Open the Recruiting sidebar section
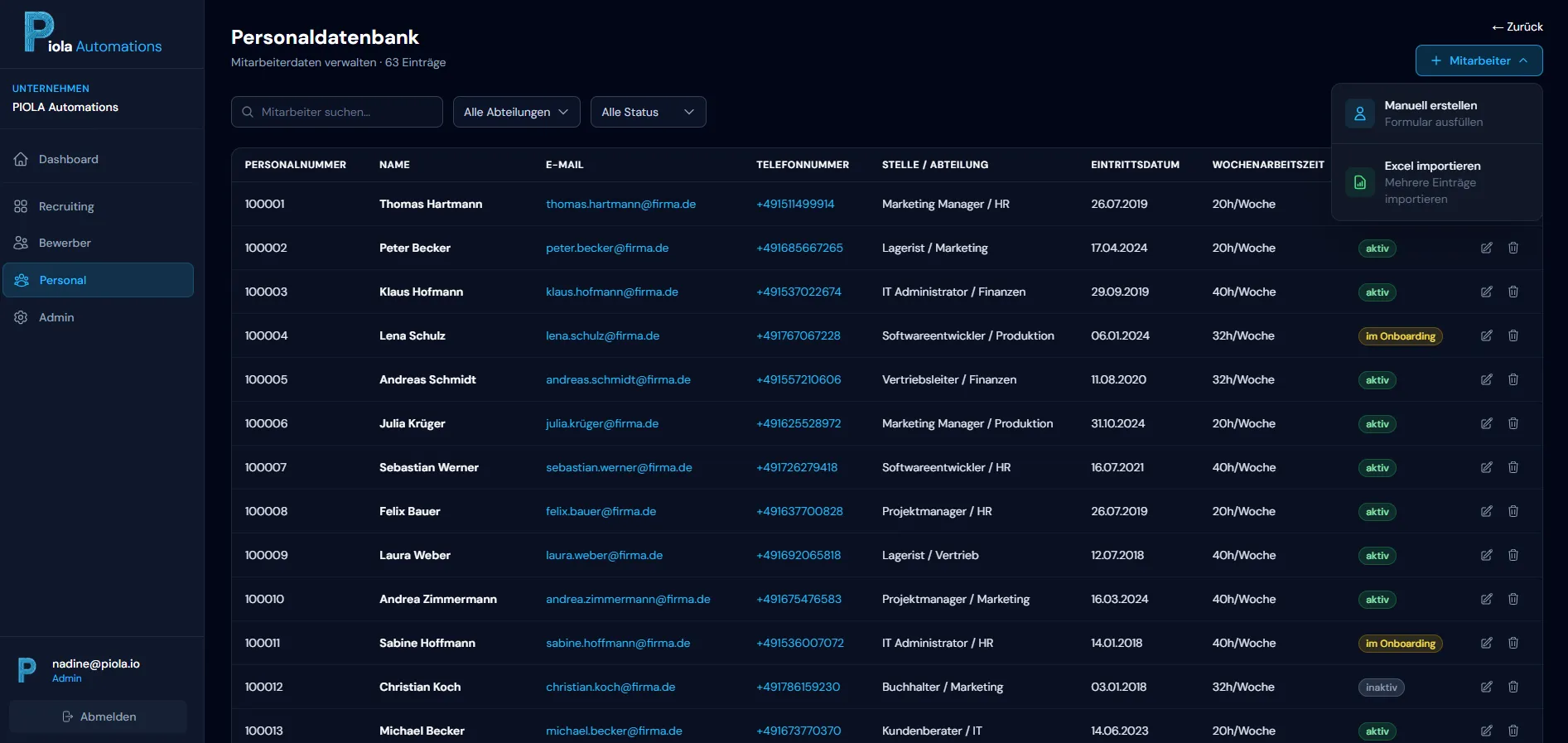The height and width of the screenshot is (743, 1568). (66, 206)
